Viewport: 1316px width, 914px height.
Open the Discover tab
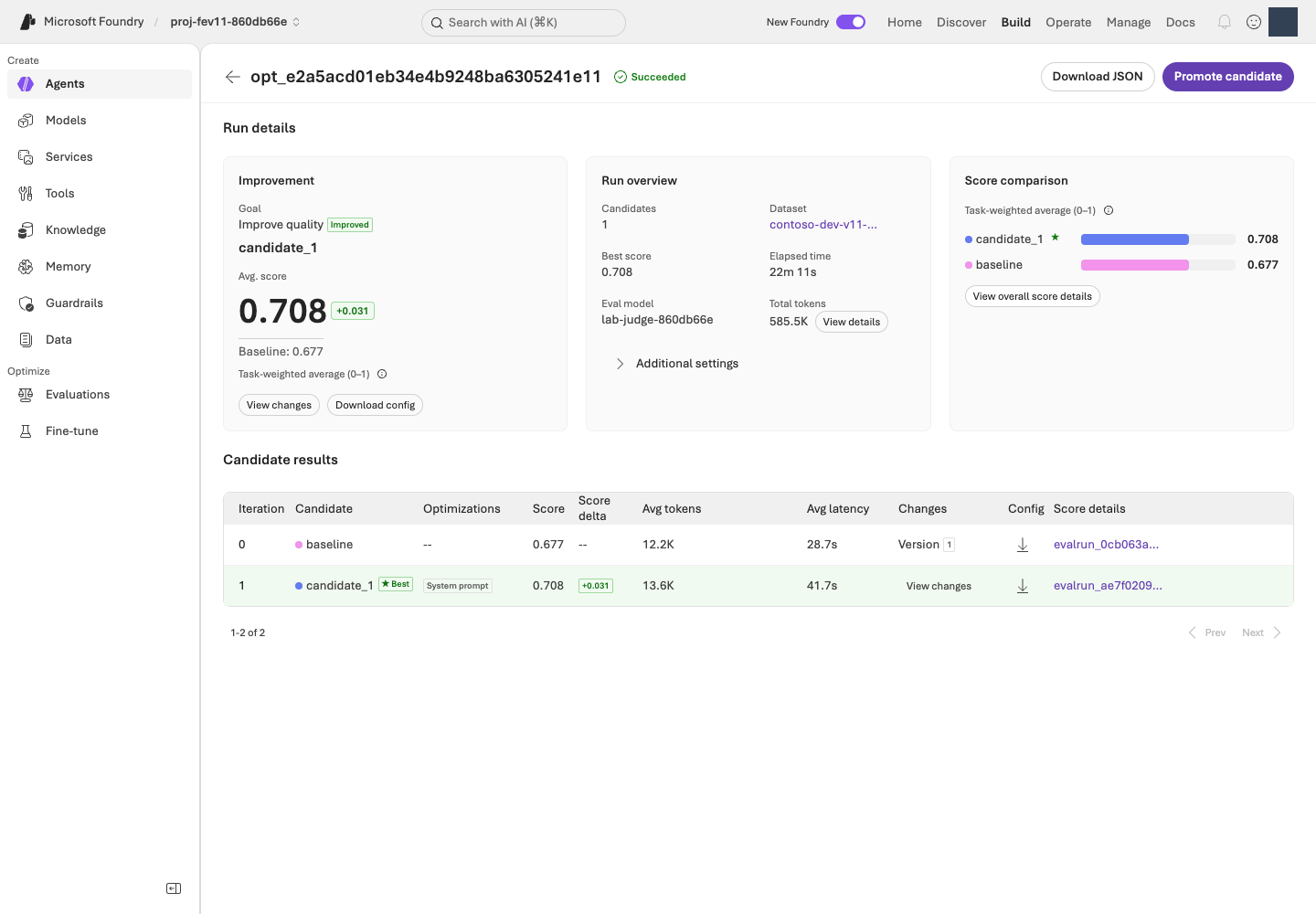(961, 22)
